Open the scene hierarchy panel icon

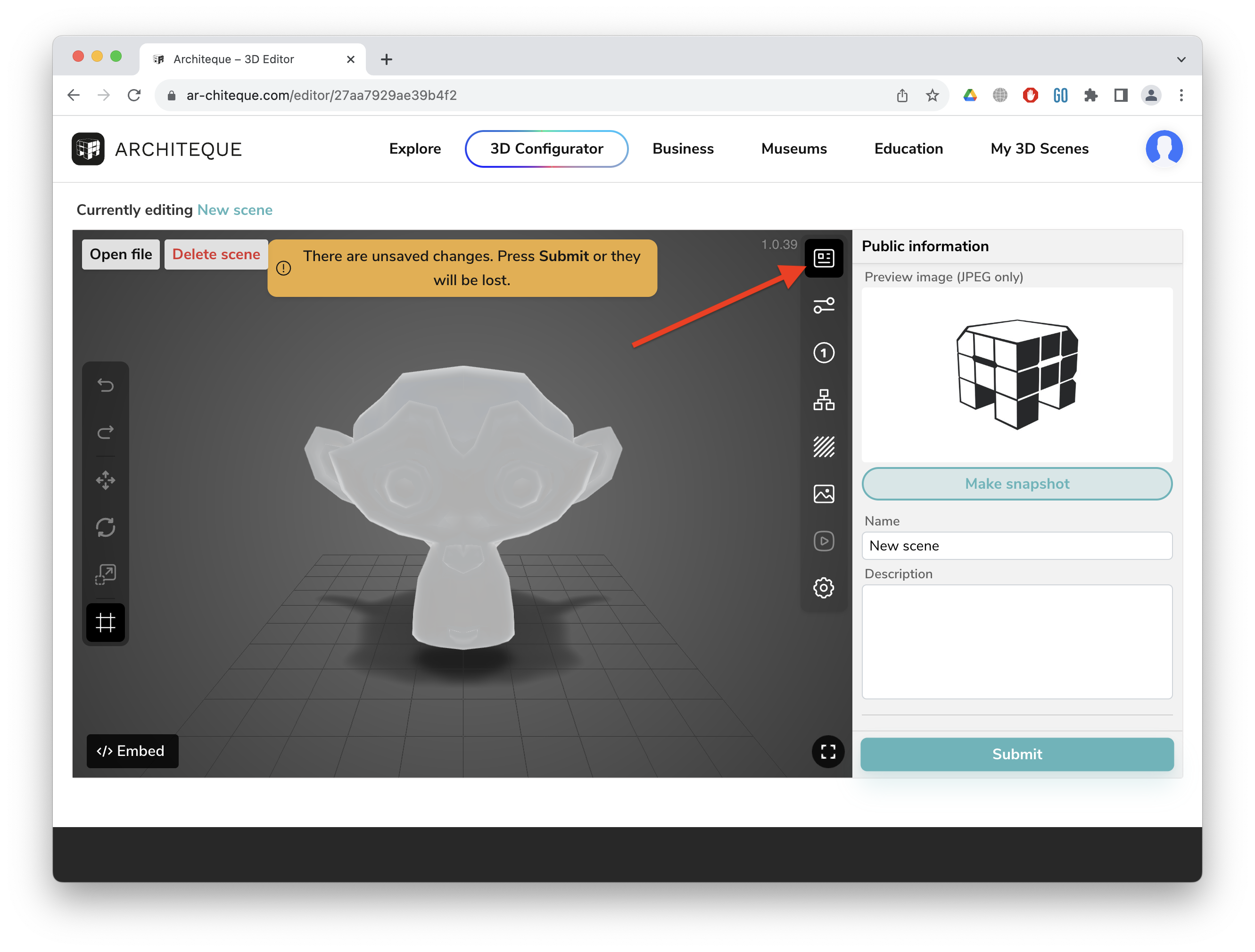coord(823,400)
